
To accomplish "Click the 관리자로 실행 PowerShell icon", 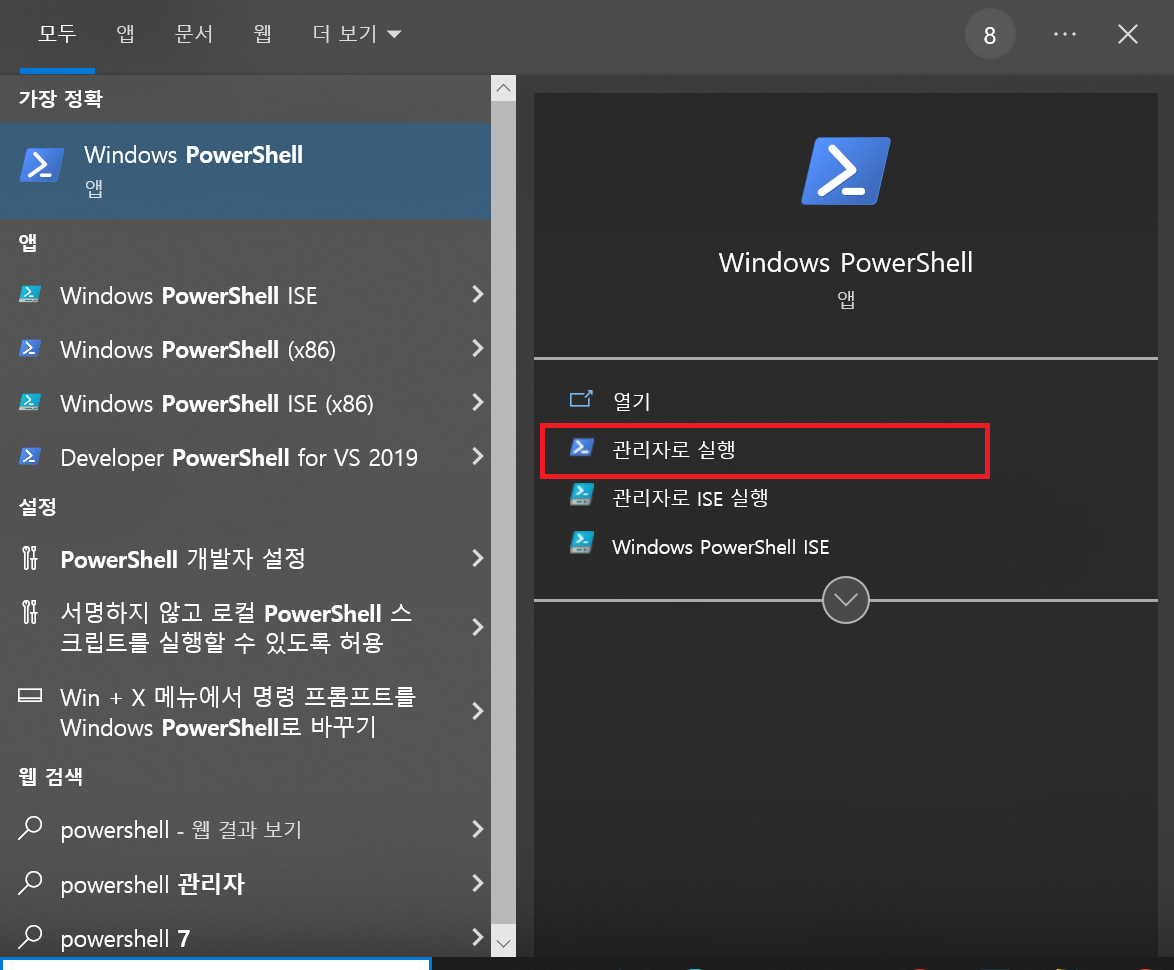I will pyautogui.click(x=582, y=448).
